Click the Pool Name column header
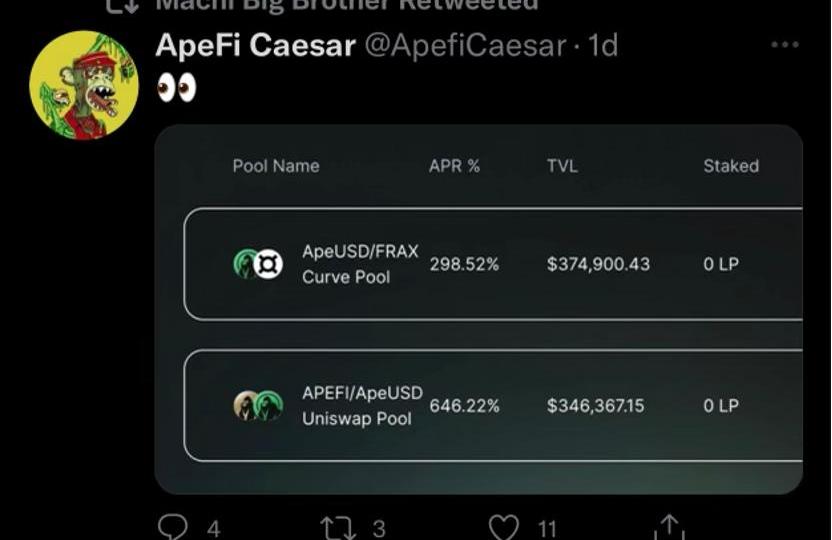The image size is (832, 540). (276, 166)
